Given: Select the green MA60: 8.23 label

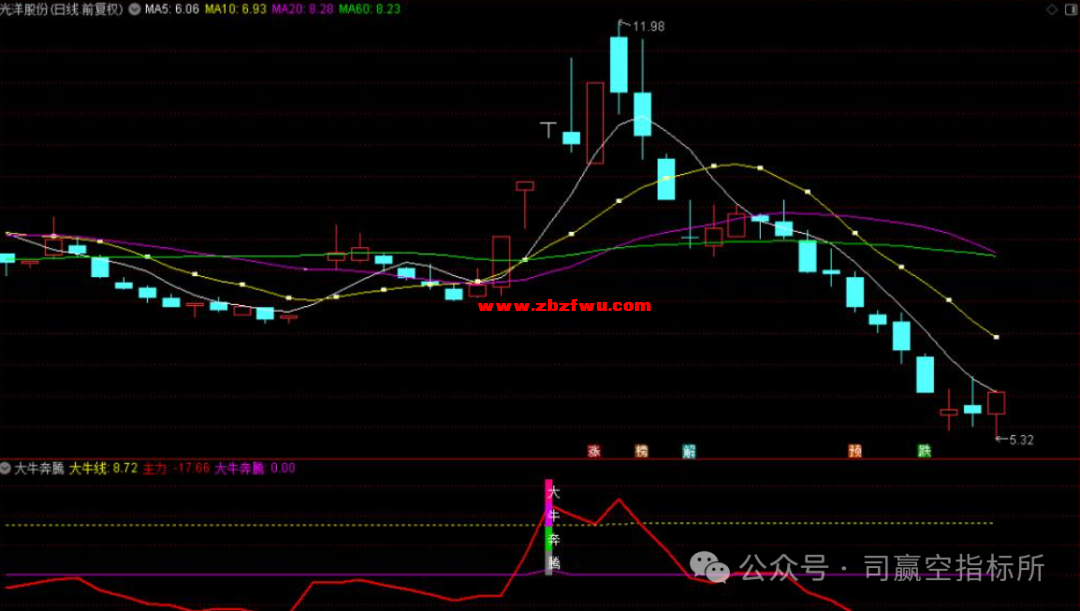Looking at the screenshot, I should 369,10.
